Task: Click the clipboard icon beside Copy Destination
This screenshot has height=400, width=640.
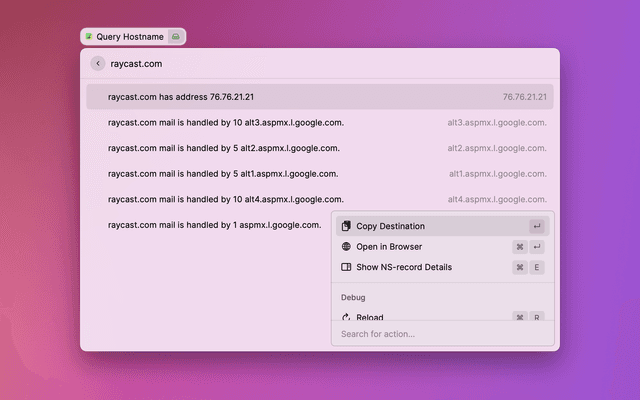Action: [346, 226]
